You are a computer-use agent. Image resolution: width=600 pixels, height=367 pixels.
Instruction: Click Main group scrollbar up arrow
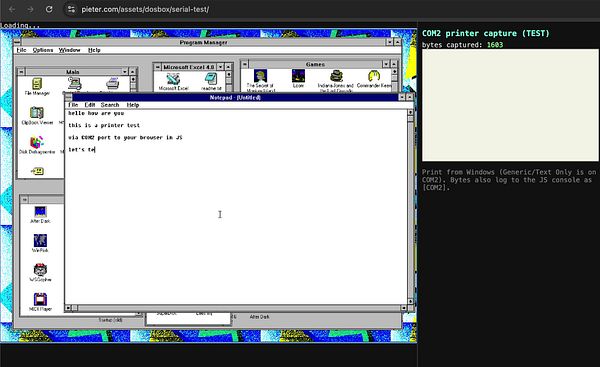132,79
